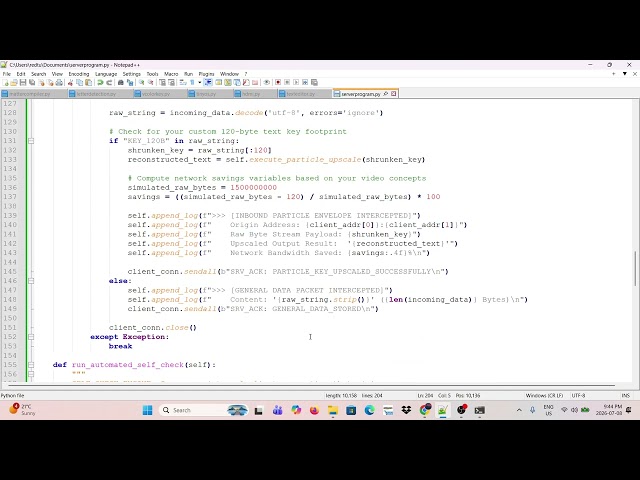
Task: Paste using the clipboard toolbar icon
Action: click(x=88, y=82)
